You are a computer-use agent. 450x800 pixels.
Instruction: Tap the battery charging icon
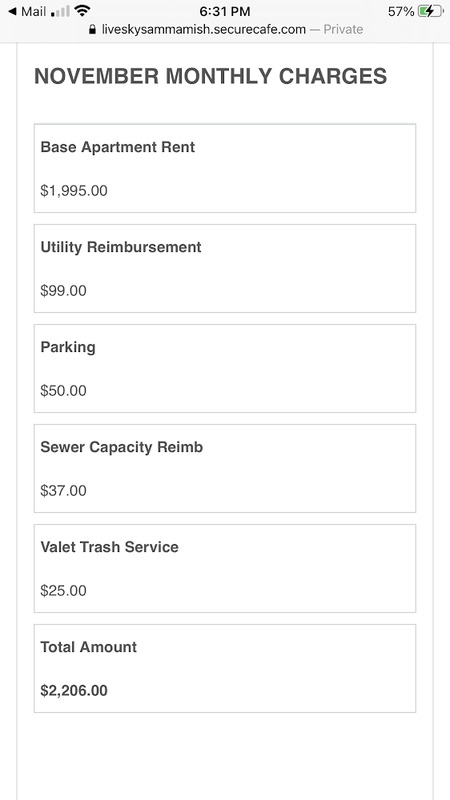[431, 11]
